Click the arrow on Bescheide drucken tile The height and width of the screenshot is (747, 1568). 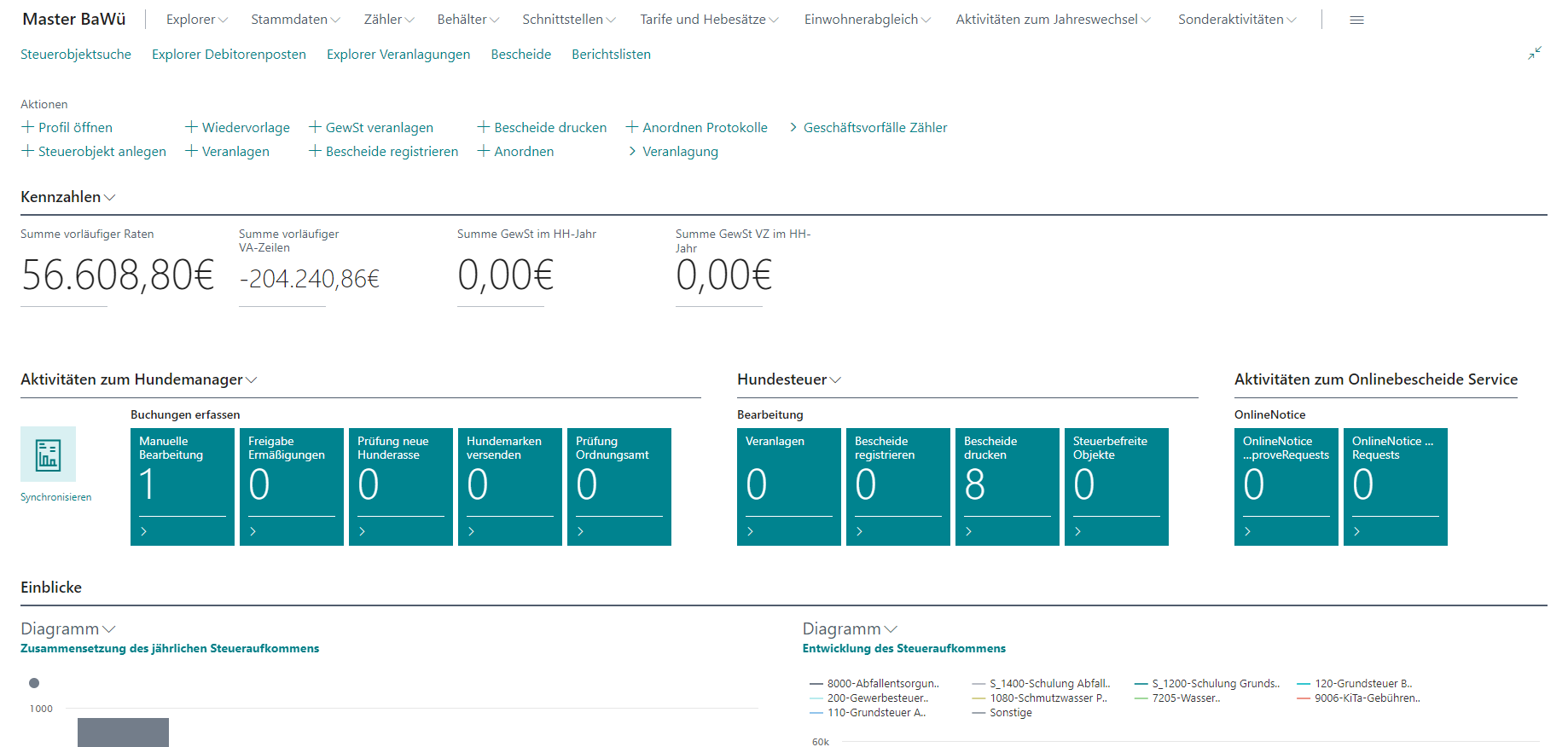[x=968, y=531]
